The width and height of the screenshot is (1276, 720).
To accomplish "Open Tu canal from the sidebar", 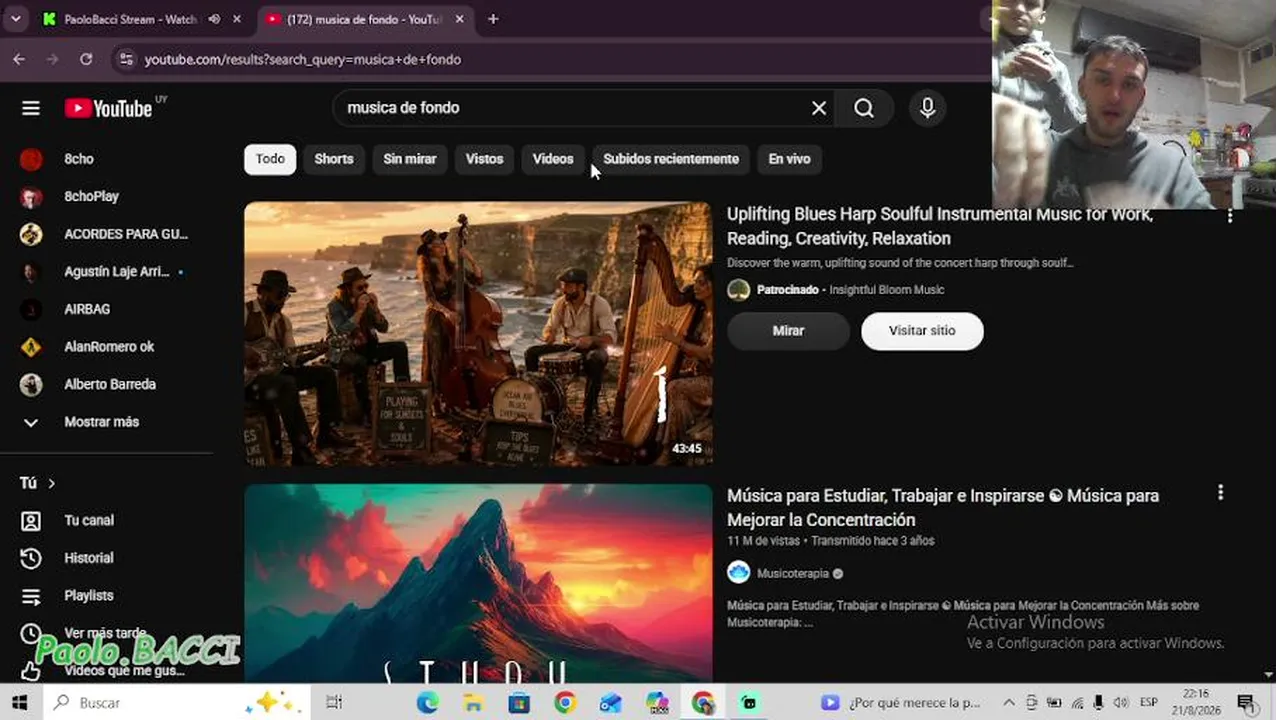I will coord(88,520).
